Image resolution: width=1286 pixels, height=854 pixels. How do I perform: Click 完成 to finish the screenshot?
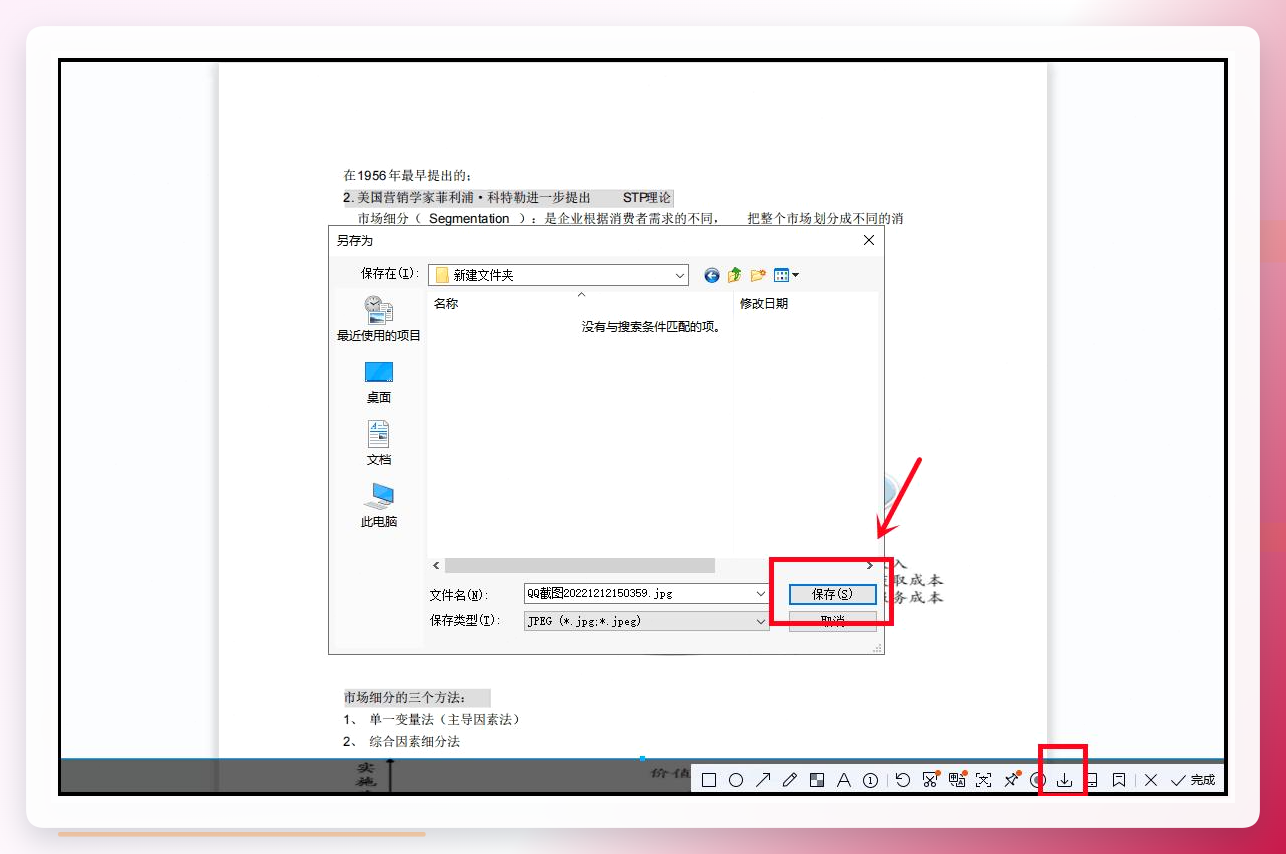point(1193,780)
